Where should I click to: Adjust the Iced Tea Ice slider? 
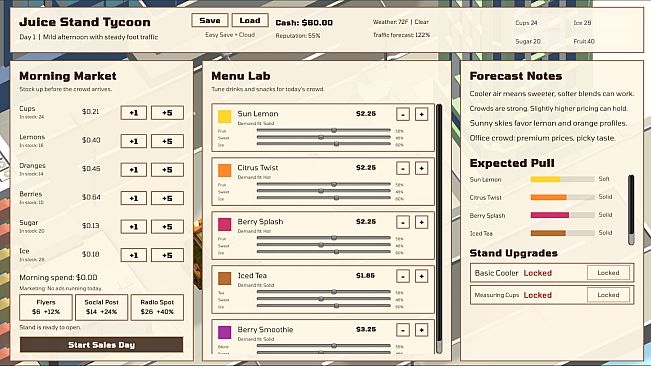click(324, 306)
